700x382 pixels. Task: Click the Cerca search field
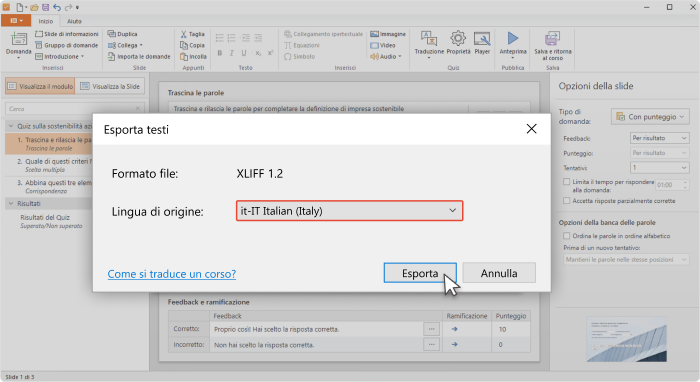coord(75,108)
